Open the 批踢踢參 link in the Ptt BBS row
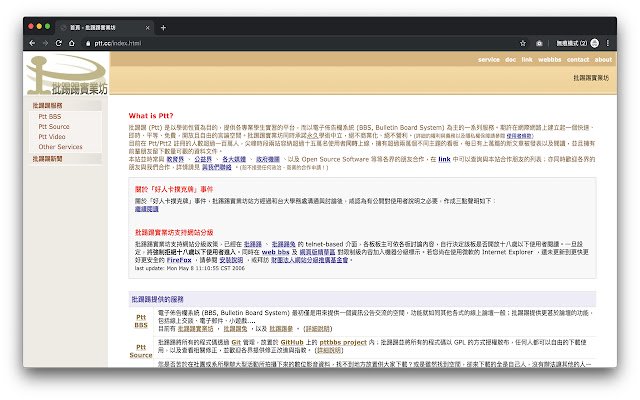Image resolution: width=640 pixels, height=400 pixels. pos(281,329)
